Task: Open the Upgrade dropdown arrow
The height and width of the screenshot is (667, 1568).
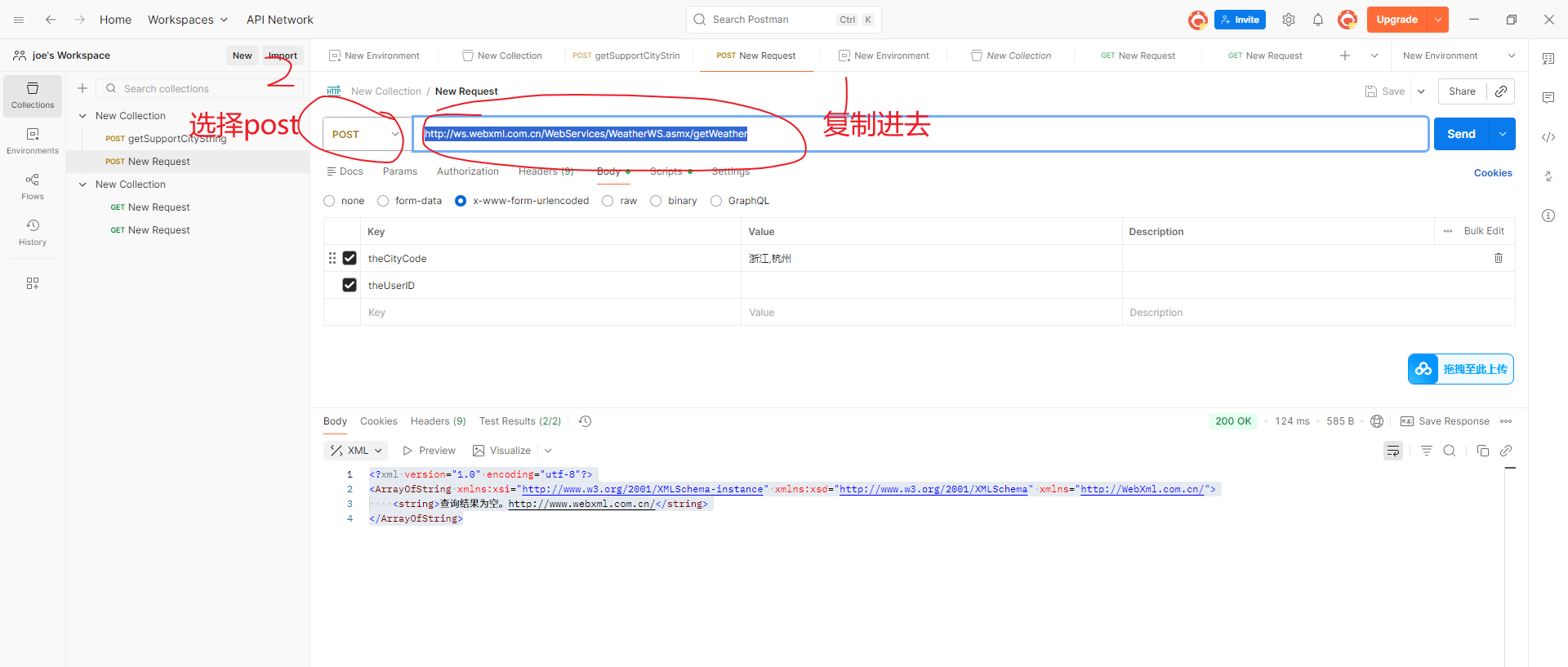Action: point(1438,20)
